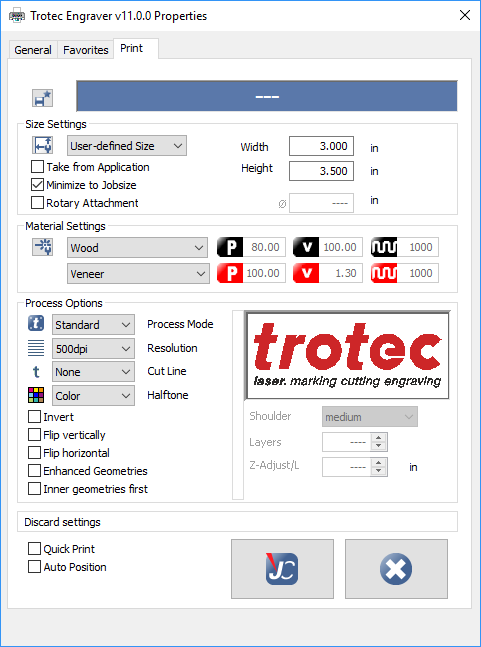Enable Quick Print checkbox
The width and height of the screenshot is (481, 647).
point(34,549)
